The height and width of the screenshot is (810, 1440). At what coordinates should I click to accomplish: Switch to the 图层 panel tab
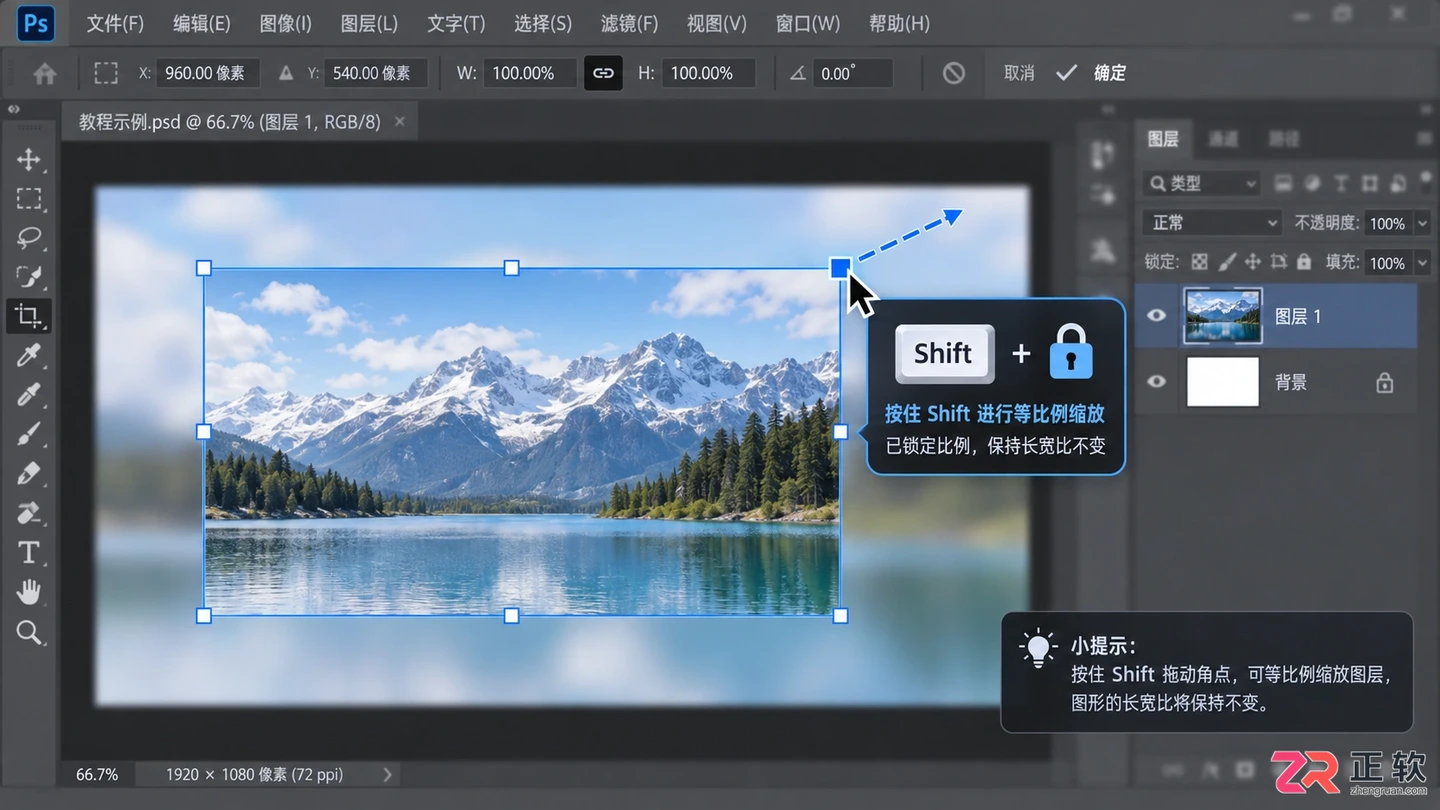tap(1163, 139)
